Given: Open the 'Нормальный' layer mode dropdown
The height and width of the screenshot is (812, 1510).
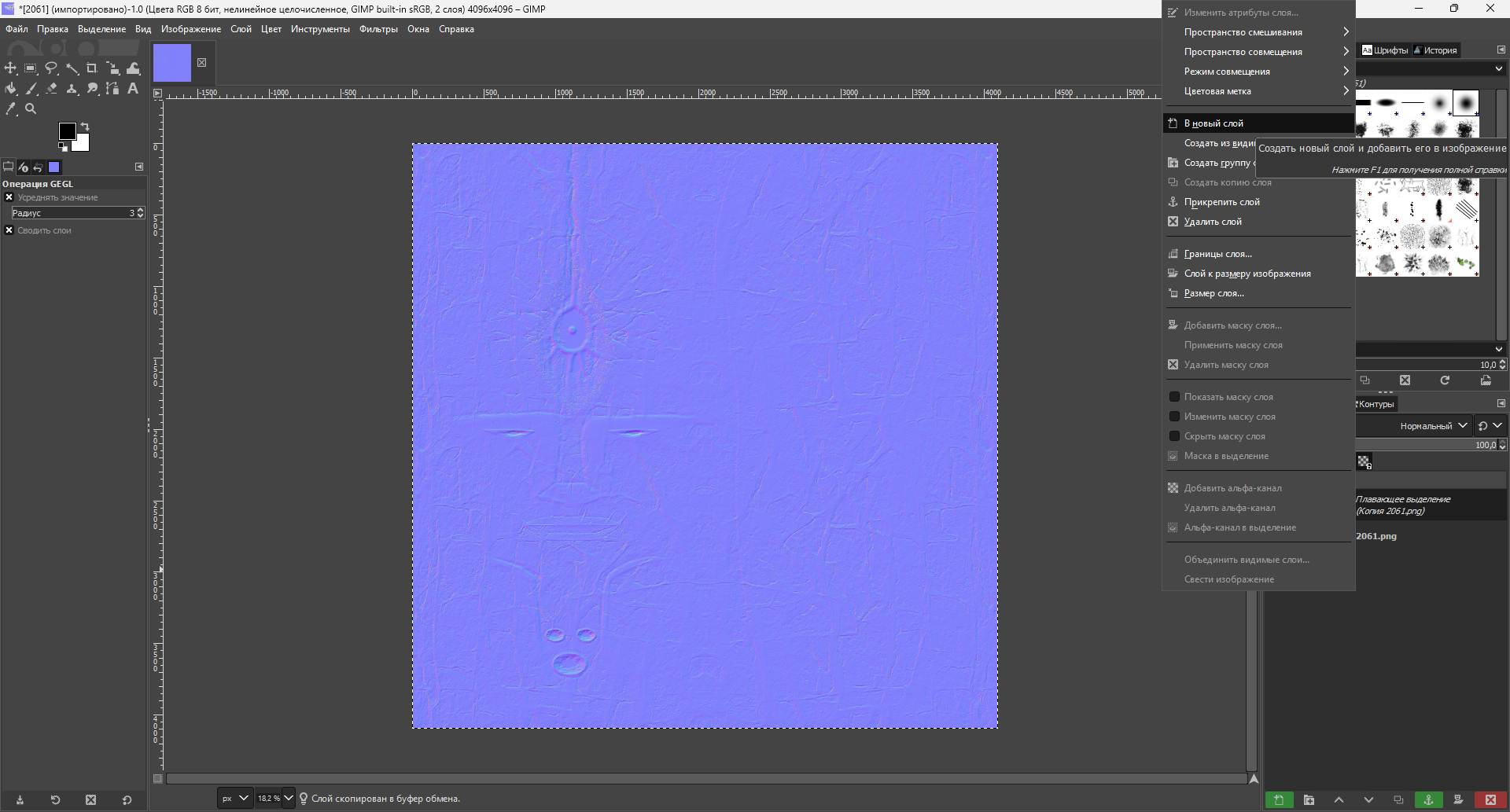Looking at the screenshot, I should coord(1433,426).
